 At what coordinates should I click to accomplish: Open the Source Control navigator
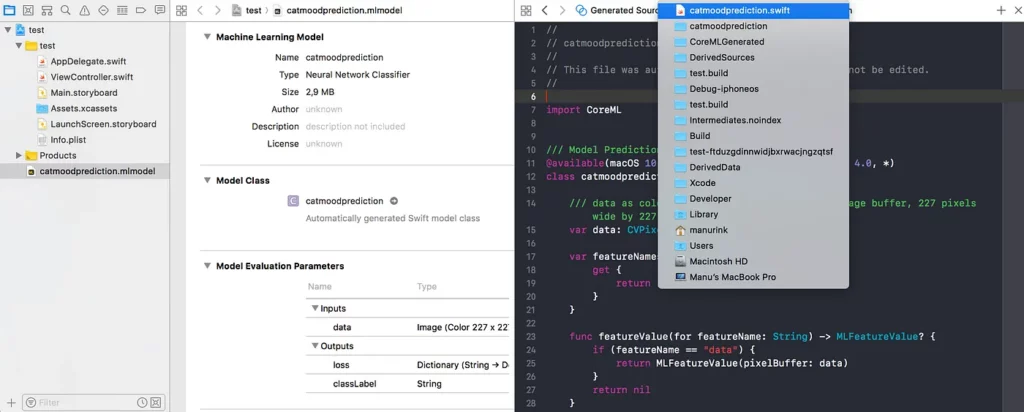(x=28, y=10)
